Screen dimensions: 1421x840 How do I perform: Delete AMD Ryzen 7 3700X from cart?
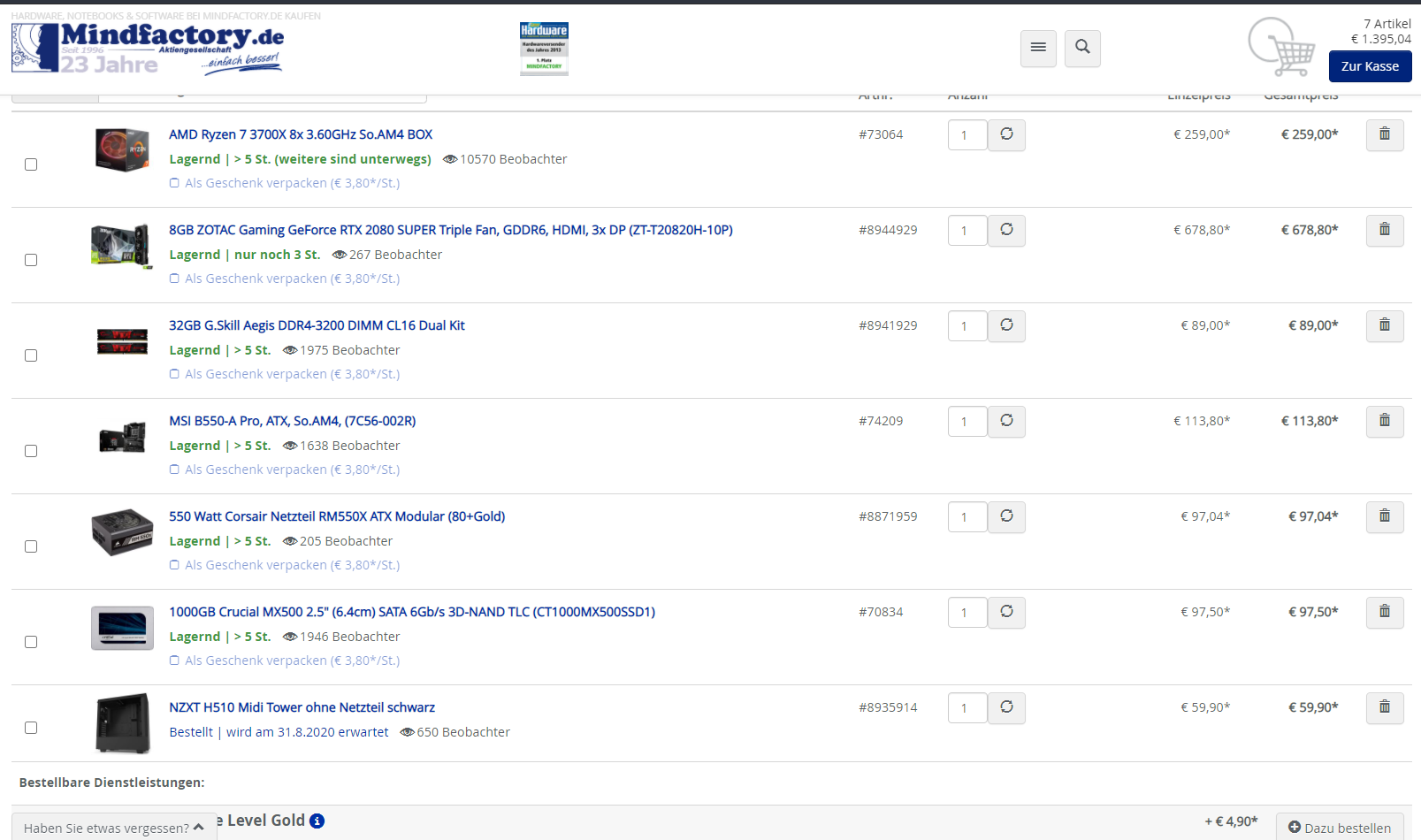(x=1385, y=134)
